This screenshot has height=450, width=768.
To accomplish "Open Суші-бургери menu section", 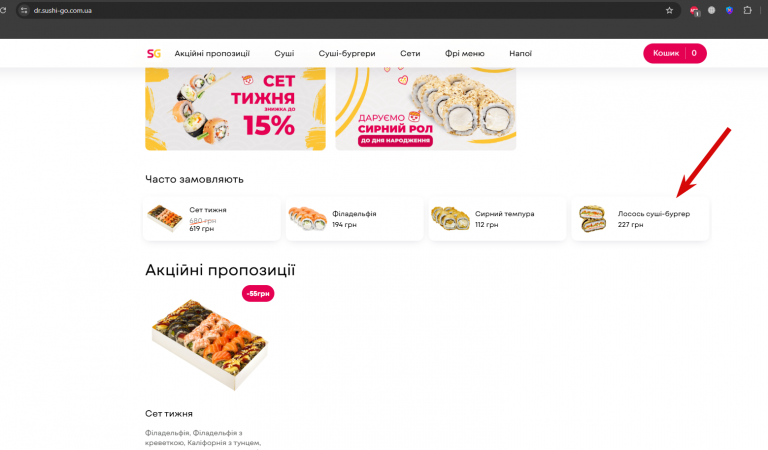I will 347,53.
